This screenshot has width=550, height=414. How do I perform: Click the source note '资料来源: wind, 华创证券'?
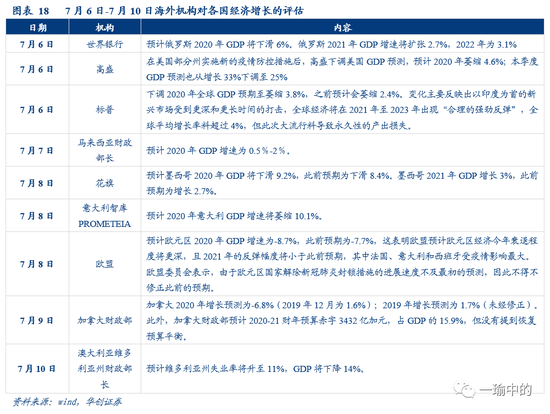point(67,402)
